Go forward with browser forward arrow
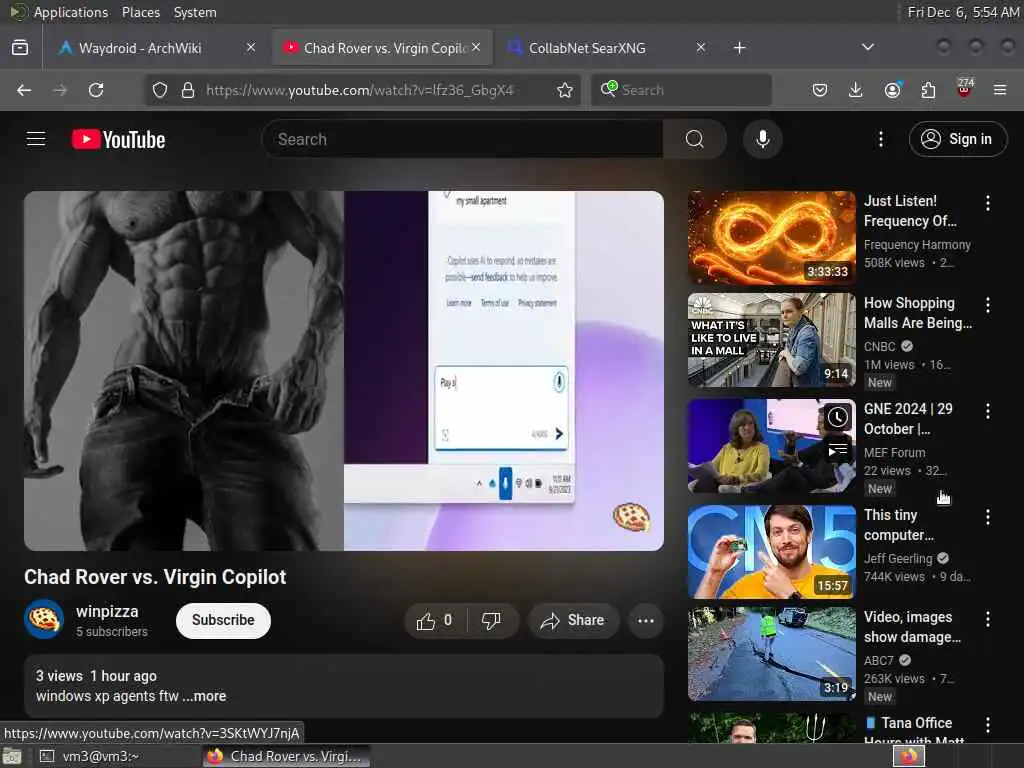 pos(60,90)
